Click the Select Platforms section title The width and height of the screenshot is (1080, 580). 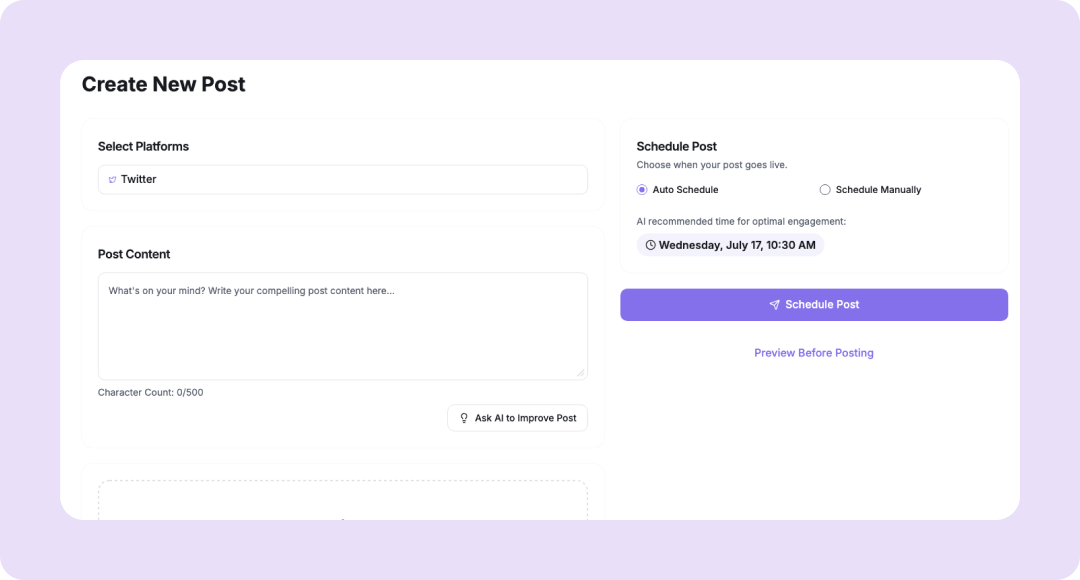click(x=143, y=147)
